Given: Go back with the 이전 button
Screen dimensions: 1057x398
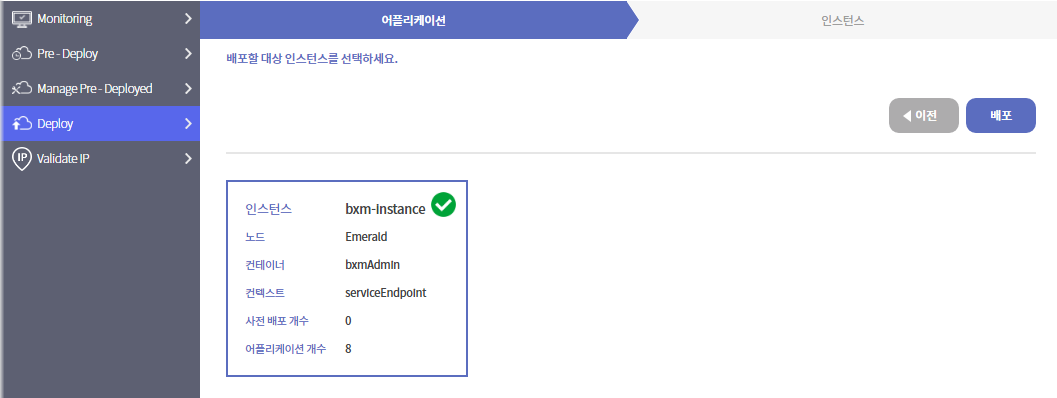Looking at the screenshot, I should point(924,115).
